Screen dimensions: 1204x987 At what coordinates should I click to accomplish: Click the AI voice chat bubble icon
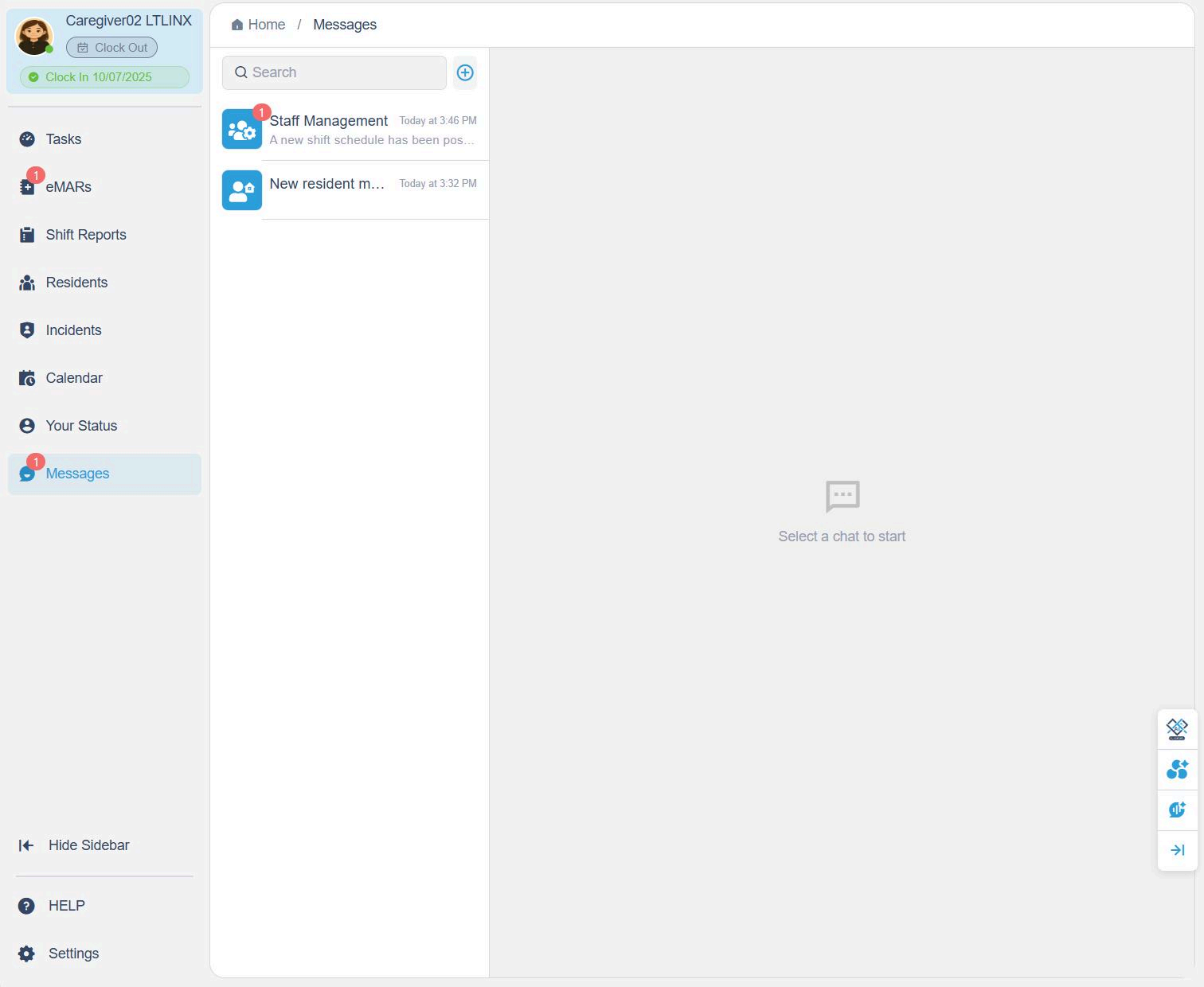click(x=1177, y=809)
